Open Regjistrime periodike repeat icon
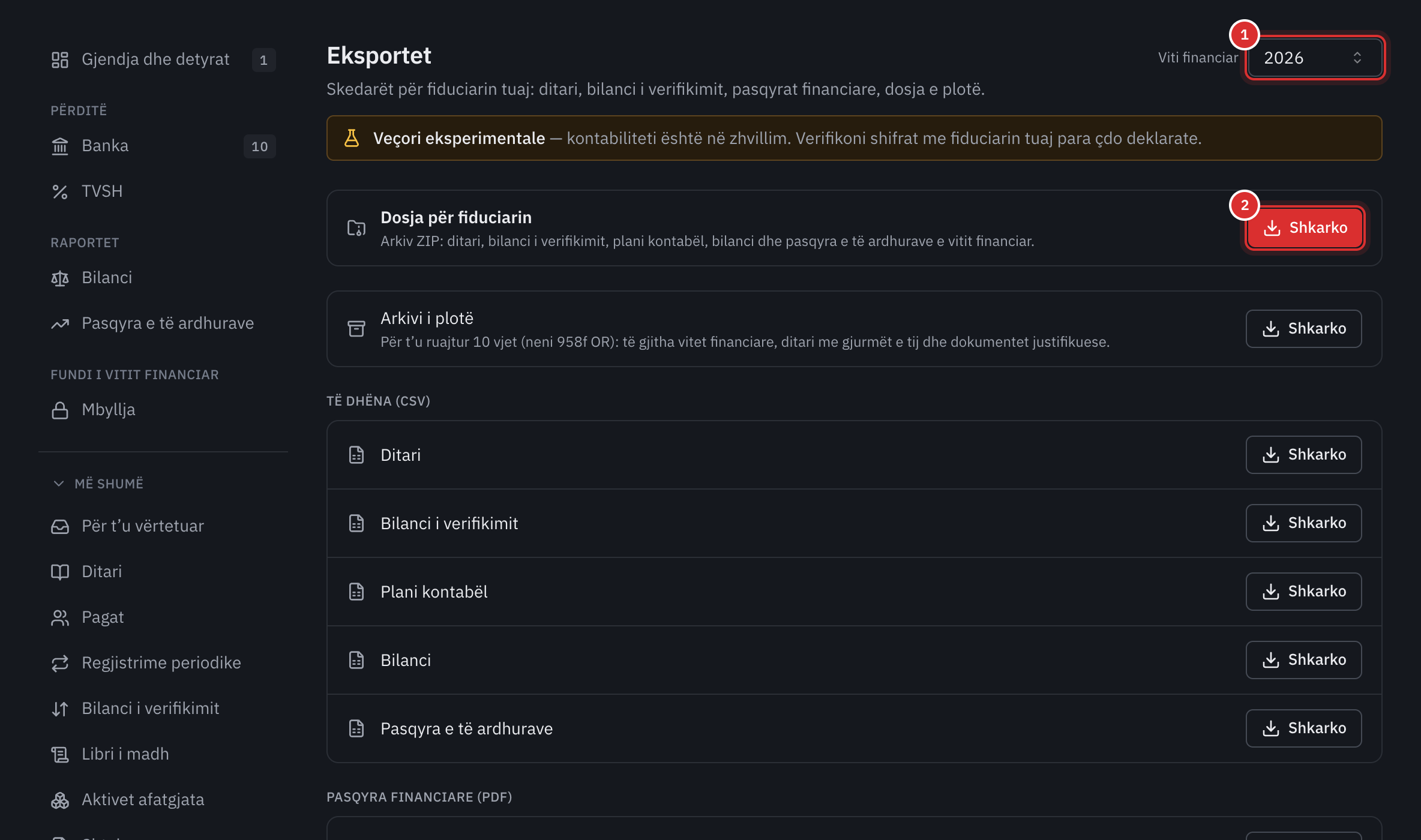The width and height of the screenshot is (1421, 840). pos(60,663)
